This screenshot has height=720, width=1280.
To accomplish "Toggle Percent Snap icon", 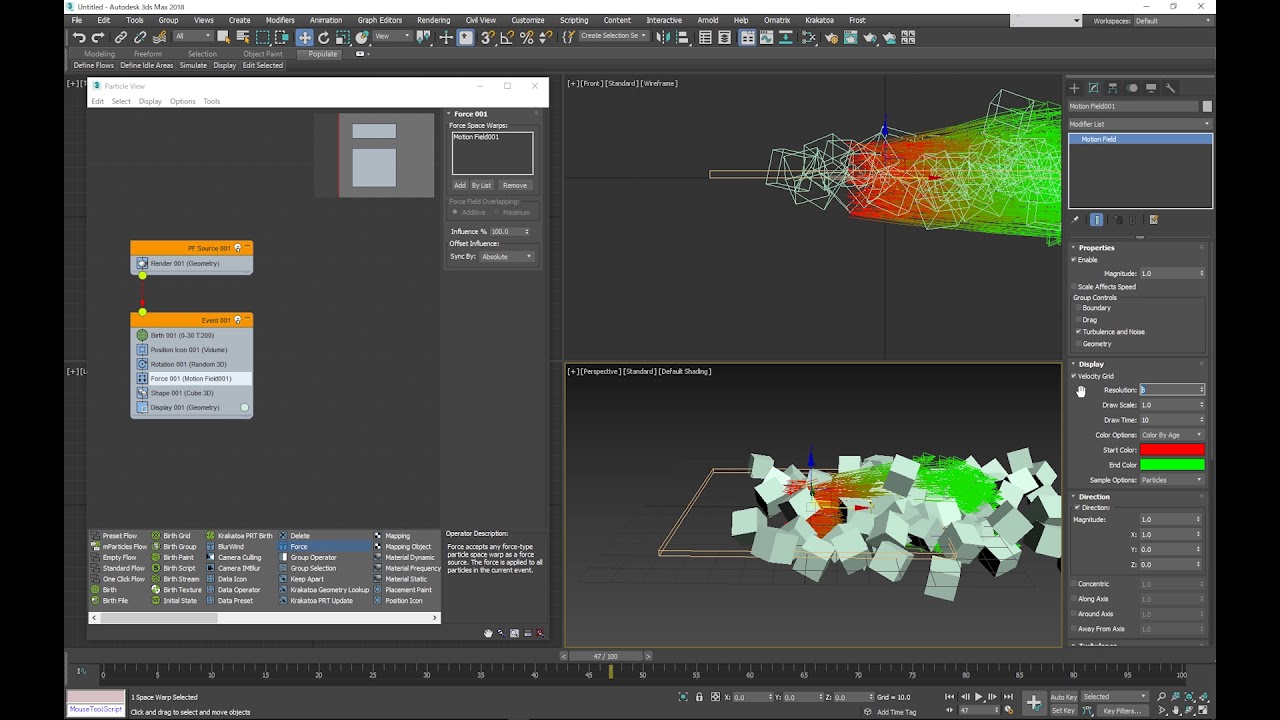I will 526,37.
